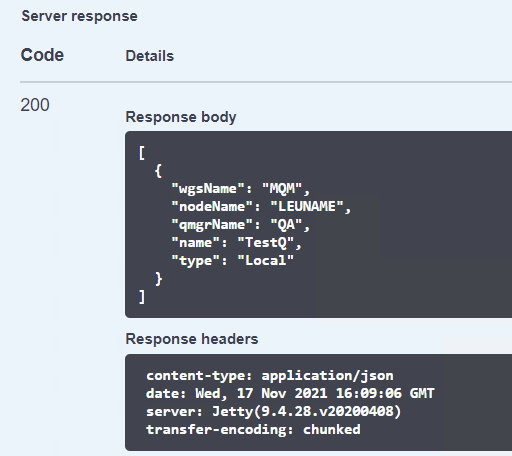Click the opening square bracket in response body

pos(142,153)
